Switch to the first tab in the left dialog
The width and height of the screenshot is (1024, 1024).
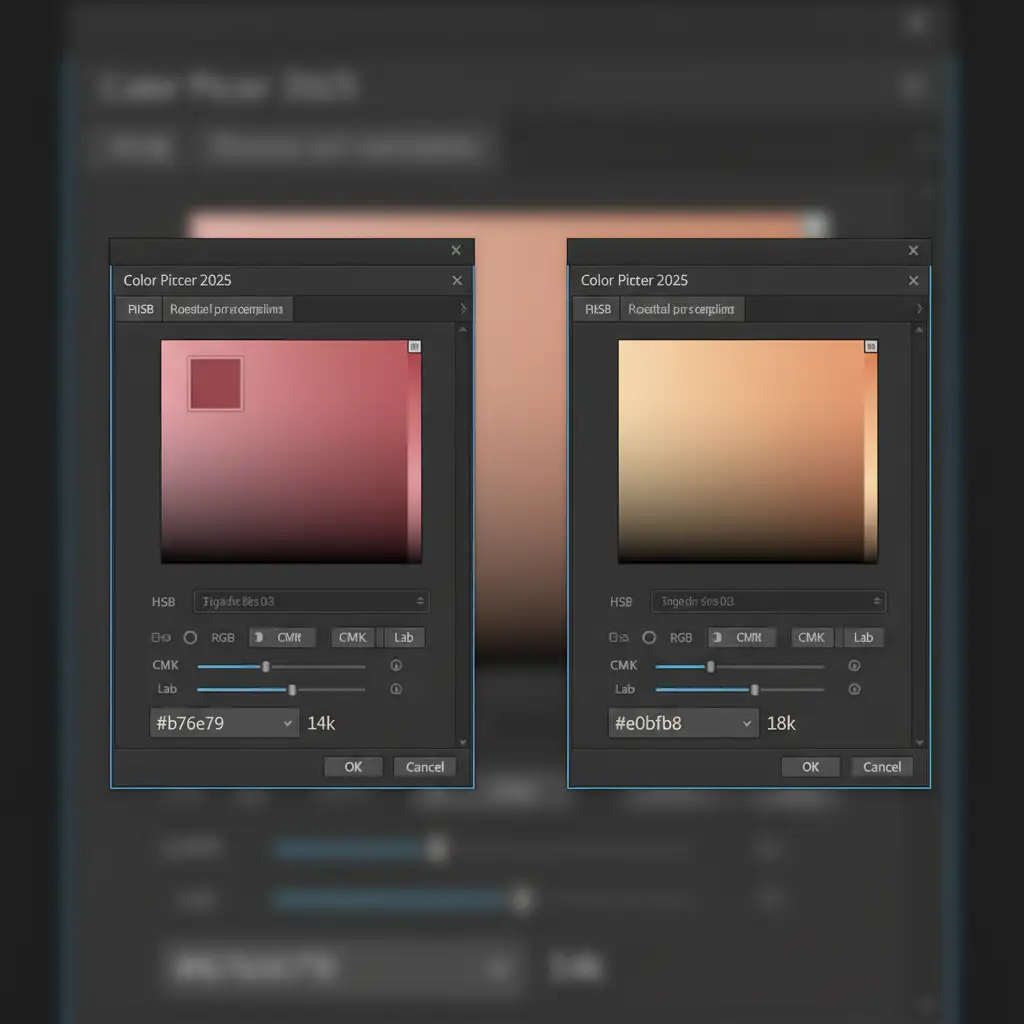pyautogui.click(x=140, y=309)
